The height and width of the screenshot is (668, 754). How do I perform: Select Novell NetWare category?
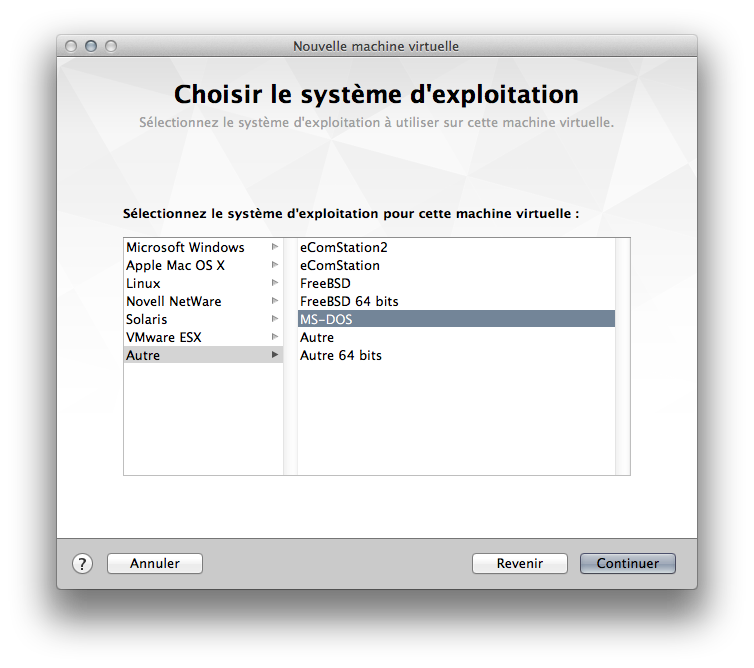tap(203, 302)
